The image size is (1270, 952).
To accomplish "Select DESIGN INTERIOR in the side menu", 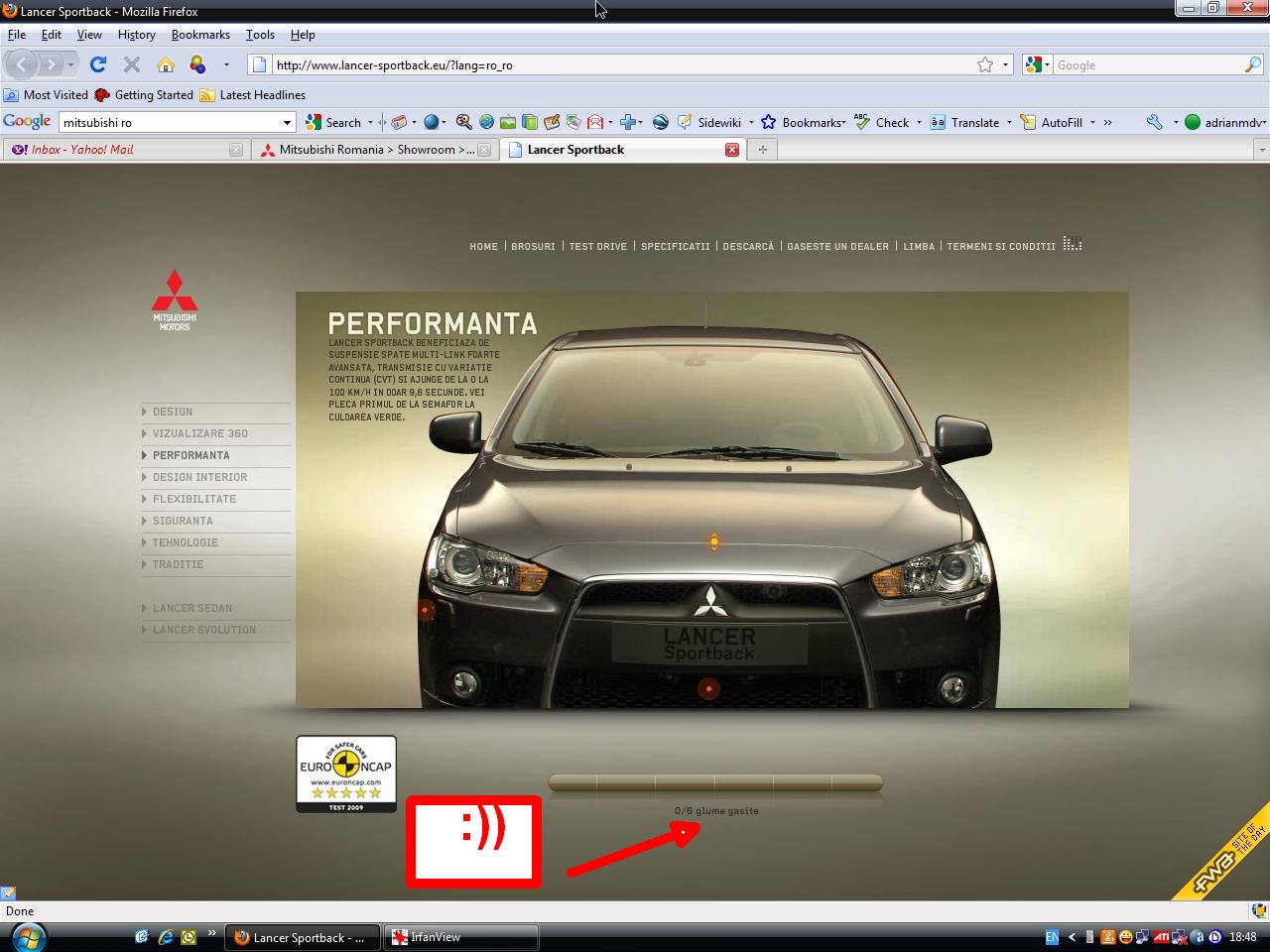I will point(199,477).
